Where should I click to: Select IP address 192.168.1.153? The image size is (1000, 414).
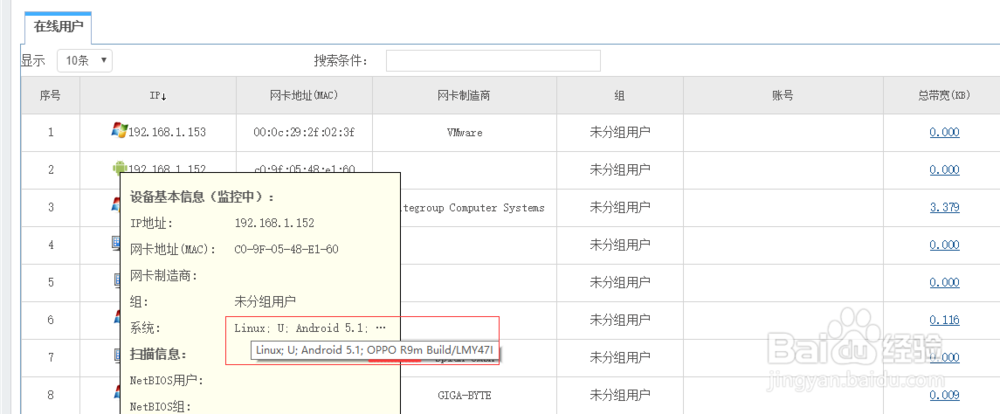[167, 133]
